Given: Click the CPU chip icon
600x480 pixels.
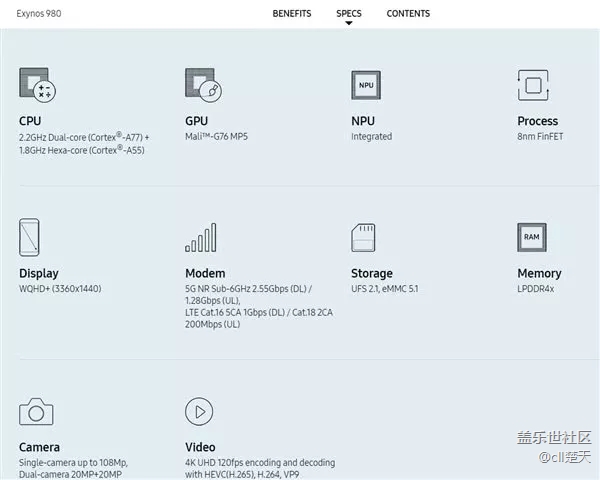Looking at the screenshot, I should [x=36, y=86].
